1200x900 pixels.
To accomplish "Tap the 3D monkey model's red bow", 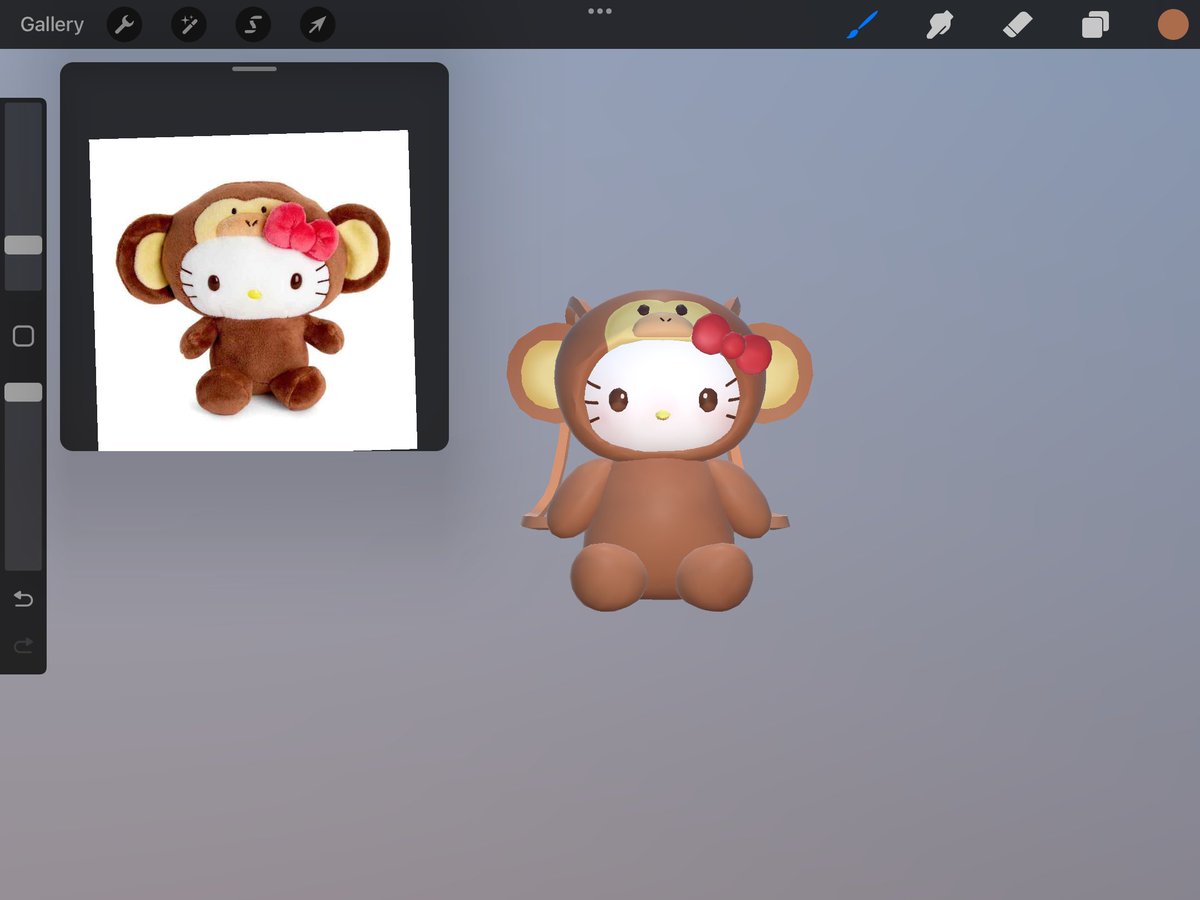I will [x=731, y=343].
